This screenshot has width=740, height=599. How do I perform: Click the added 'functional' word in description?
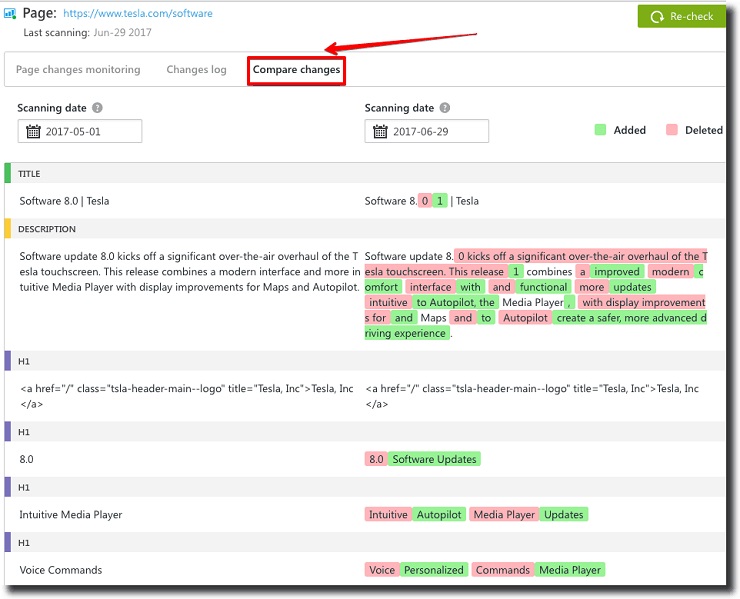click(x=543, y=287)
